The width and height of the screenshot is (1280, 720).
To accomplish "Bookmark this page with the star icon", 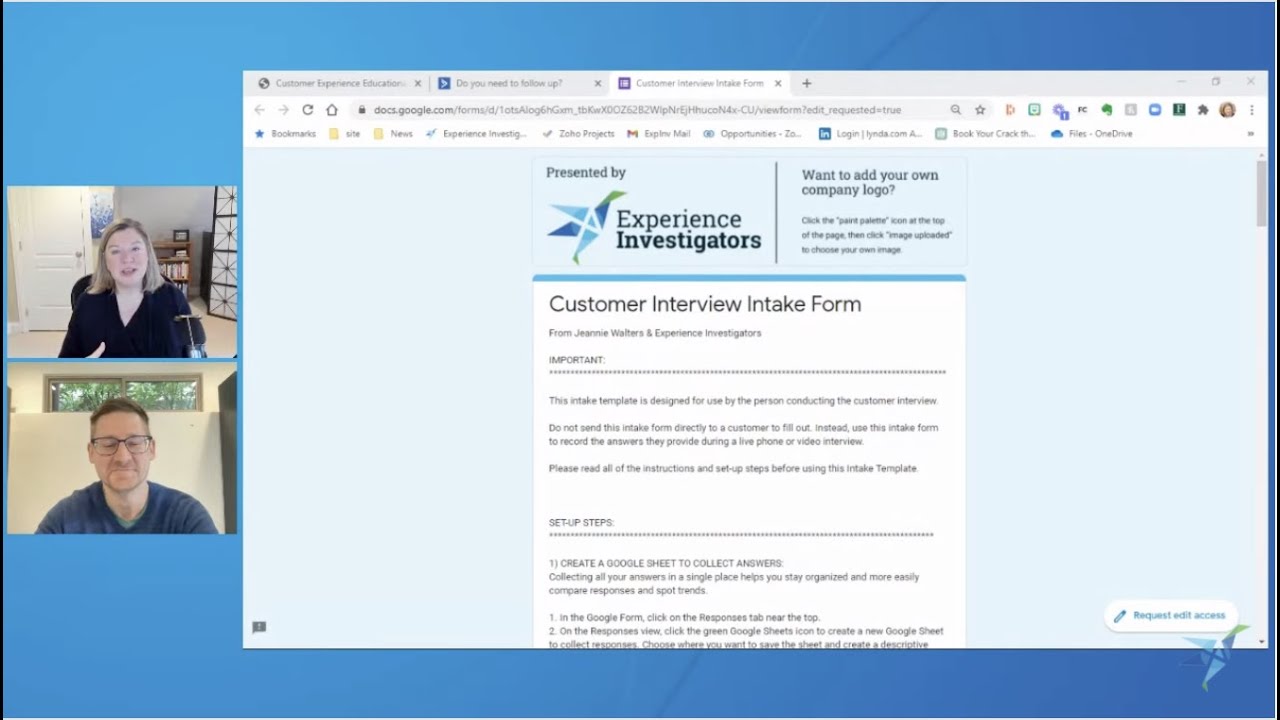I will point(980,110).
